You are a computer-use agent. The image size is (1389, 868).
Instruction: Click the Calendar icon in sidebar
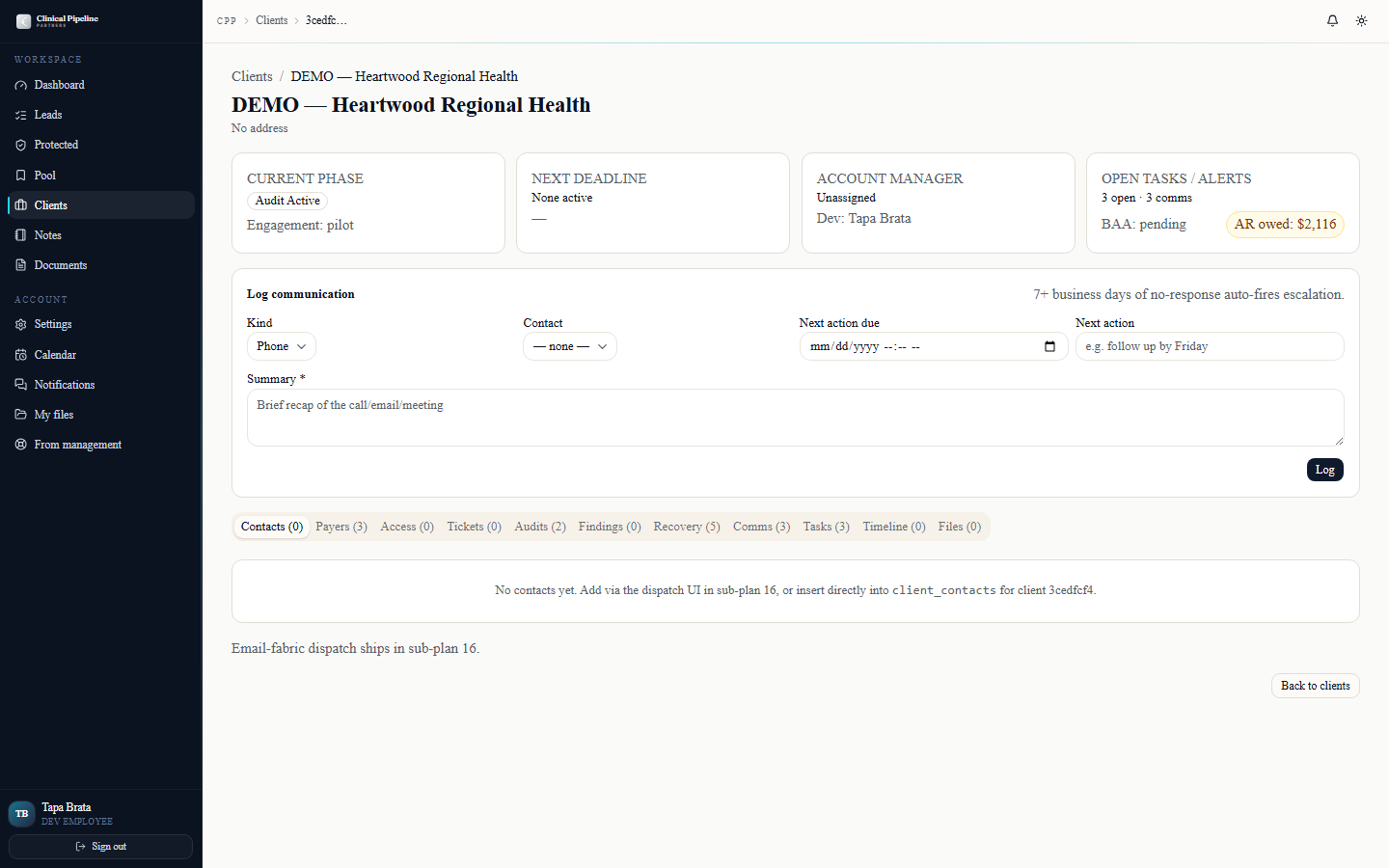21,355
